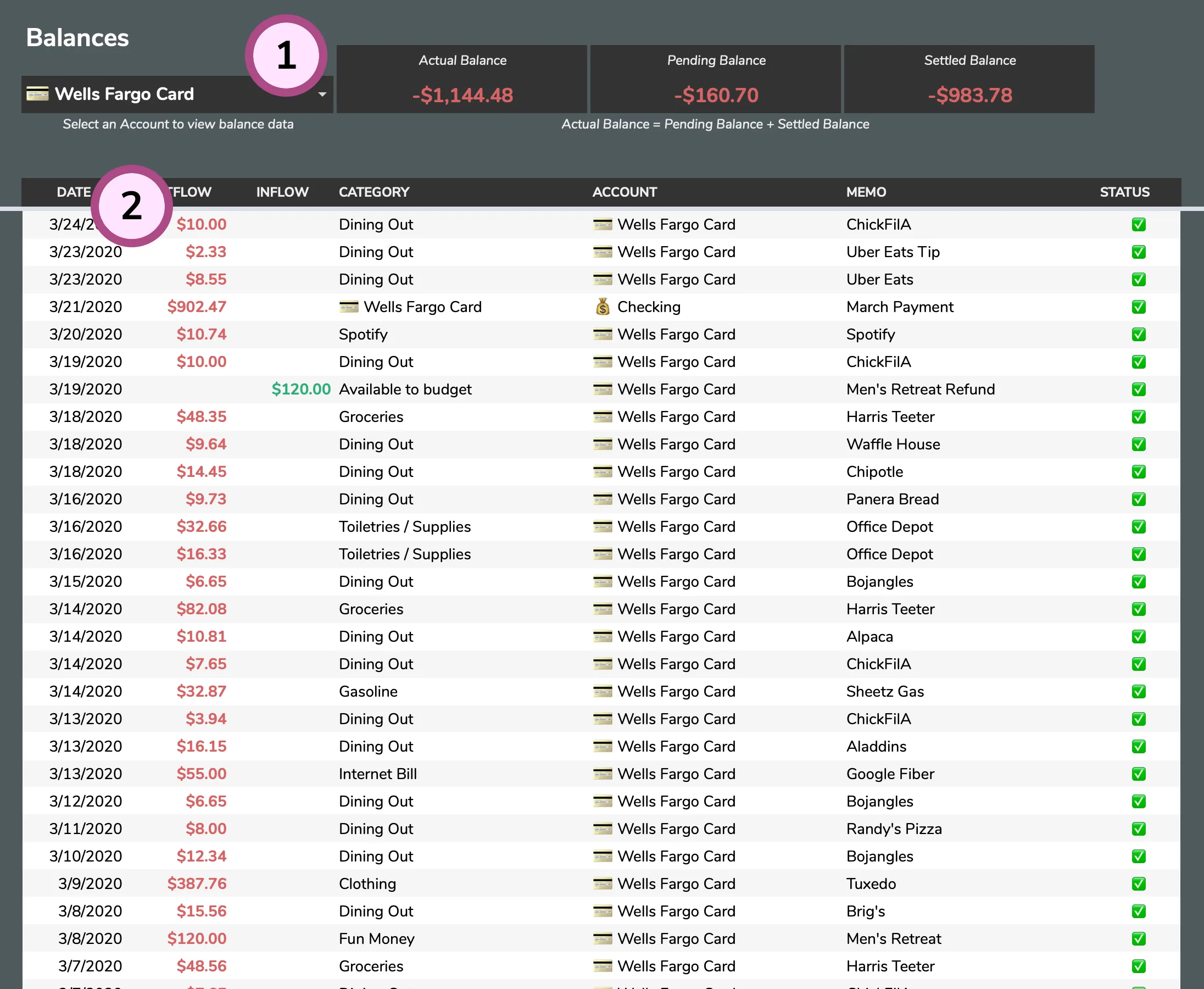
Task: Click the card icon in the Spotify row
Action: click(x=603, y=335)
